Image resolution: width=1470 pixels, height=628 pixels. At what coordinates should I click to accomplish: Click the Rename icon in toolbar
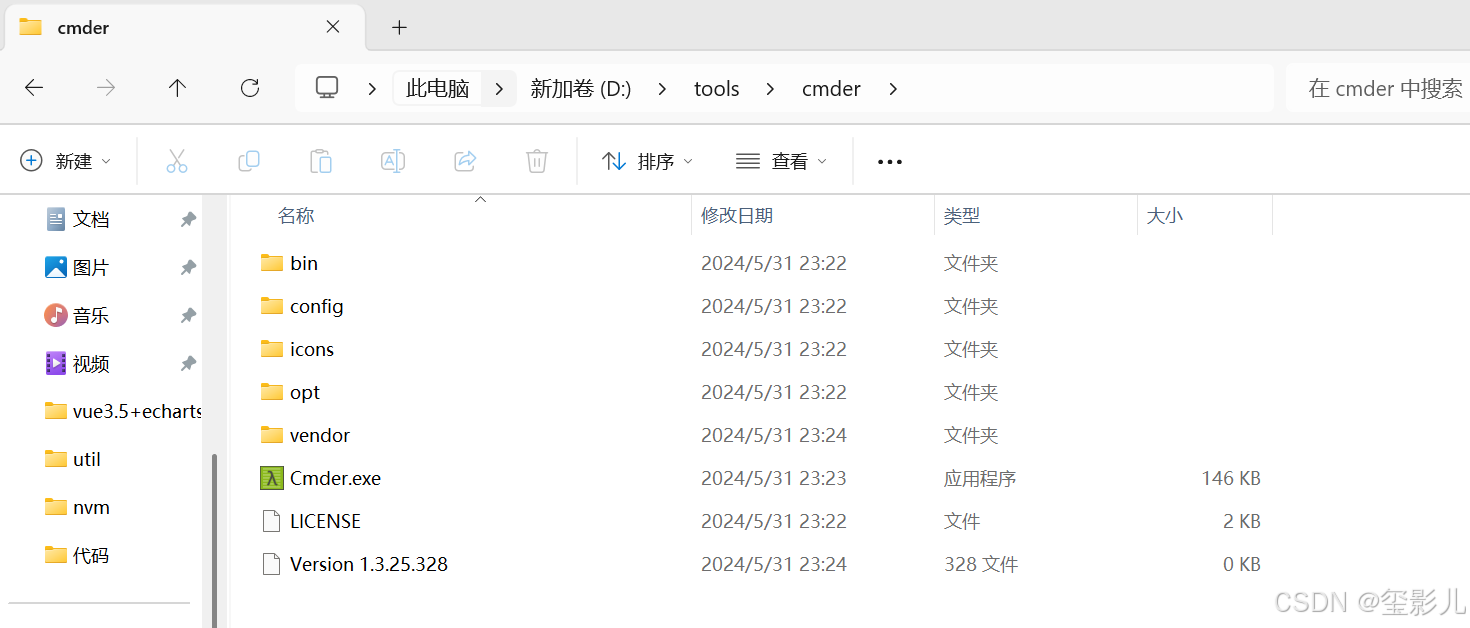(x=393, y=161)
